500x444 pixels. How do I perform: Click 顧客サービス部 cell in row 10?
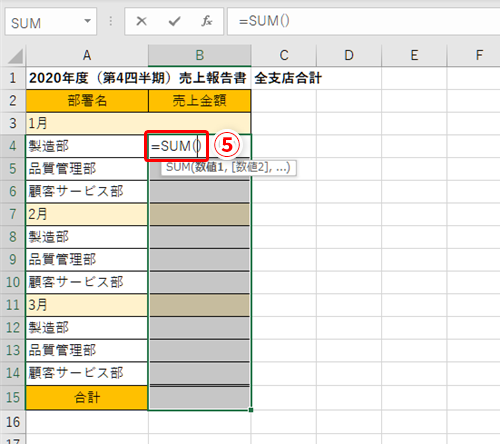tap(87, 282)
